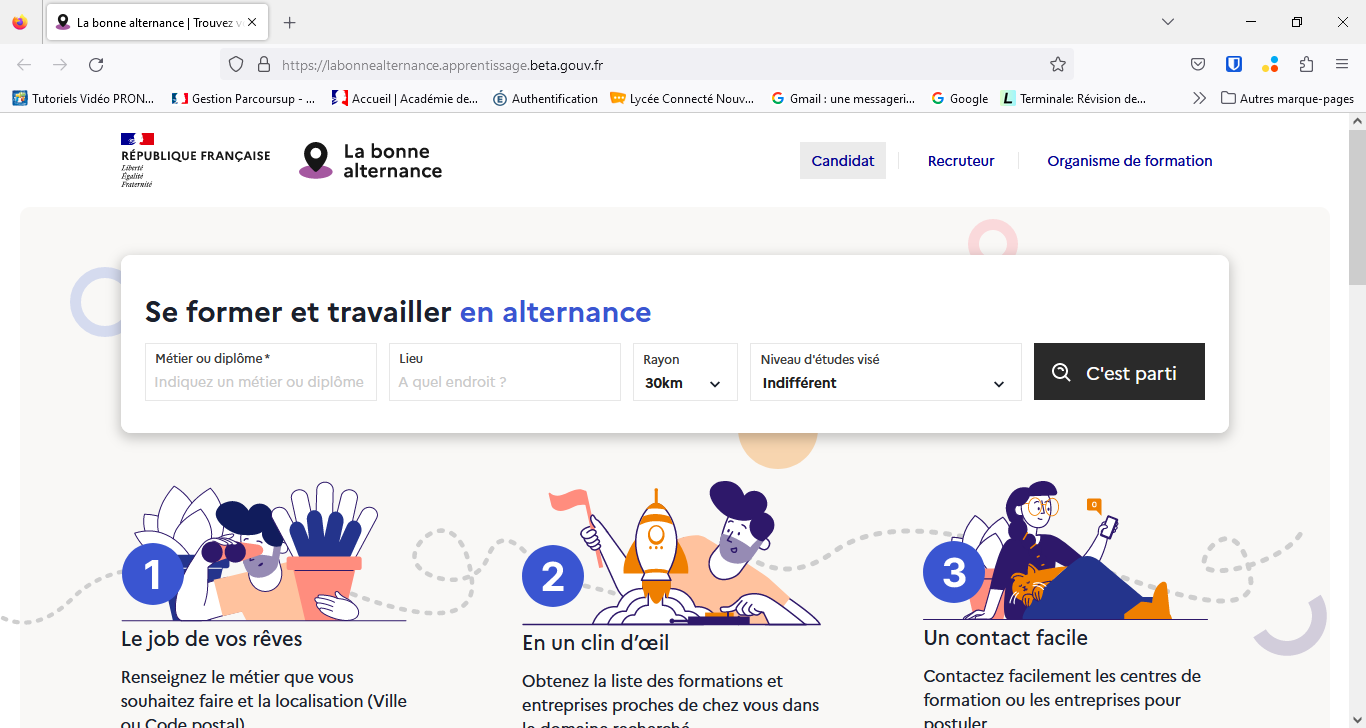Open the list all tabs chevron

[x=1168, y=22]
